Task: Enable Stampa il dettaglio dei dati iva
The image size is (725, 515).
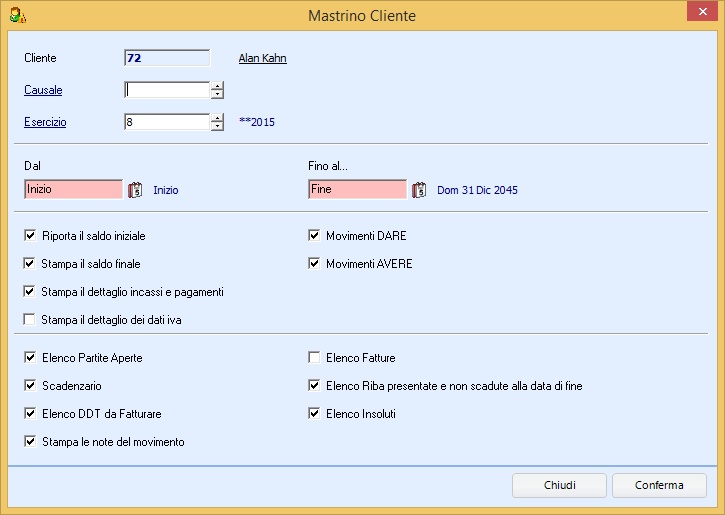Action: tap(30, 320)
